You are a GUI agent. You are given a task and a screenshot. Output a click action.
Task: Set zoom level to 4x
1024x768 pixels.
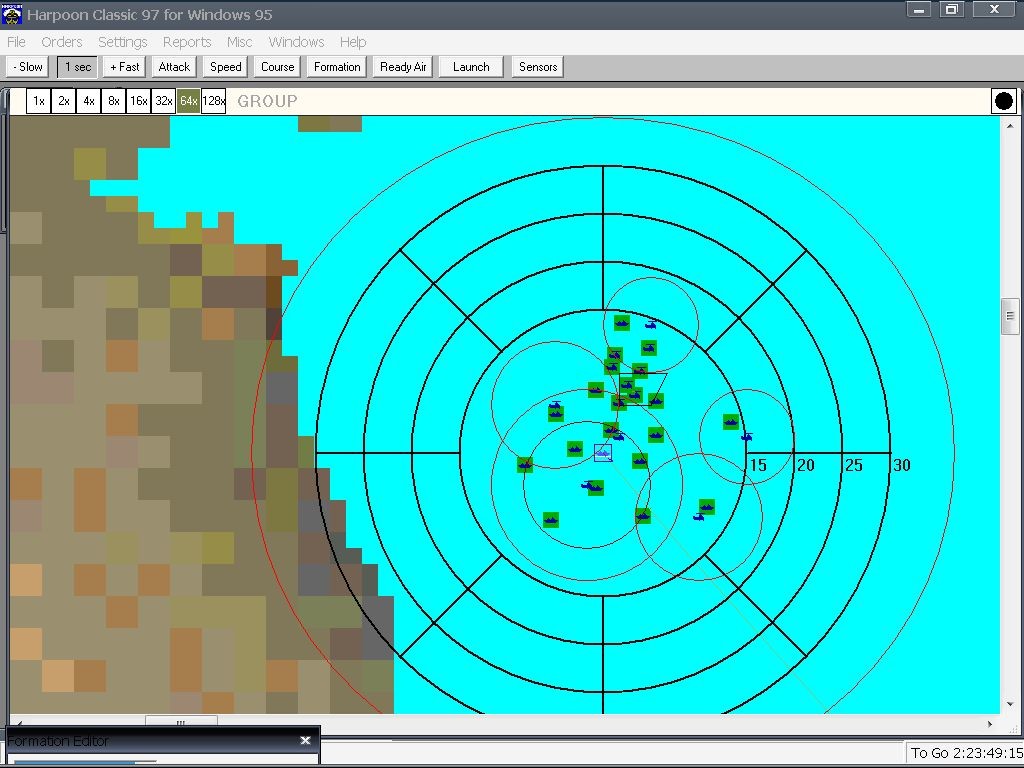tap(88, 101)
